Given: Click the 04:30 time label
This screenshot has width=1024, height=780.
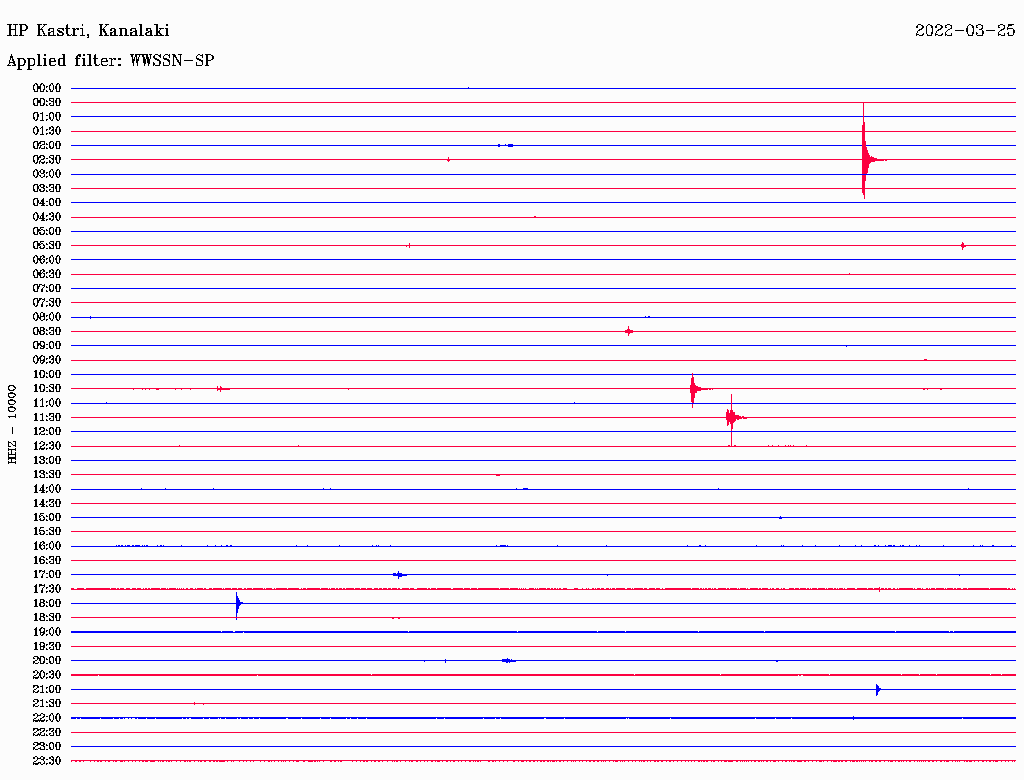Looking at the screenshot, I should 47,217.
